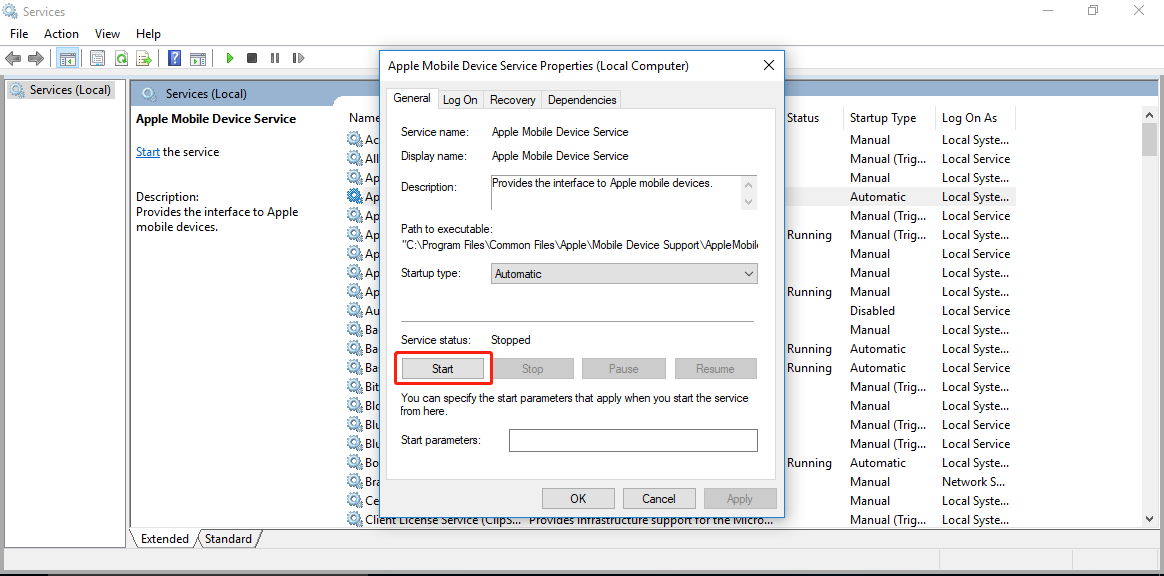Click the Refresh toolbar icon
This screenshot has width=1164, height=576.
[x=121, y=58]
